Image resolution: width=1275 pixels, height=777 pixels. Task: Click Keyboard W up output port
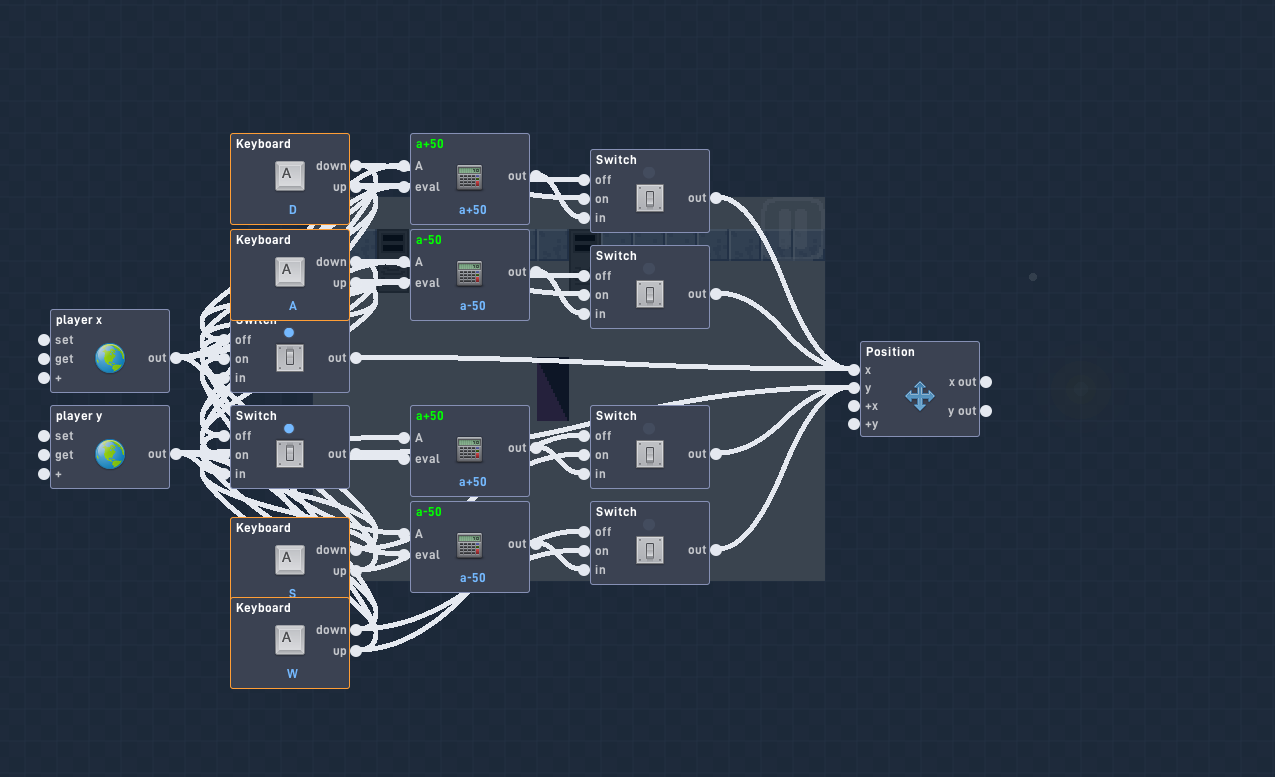coord(356,651)
